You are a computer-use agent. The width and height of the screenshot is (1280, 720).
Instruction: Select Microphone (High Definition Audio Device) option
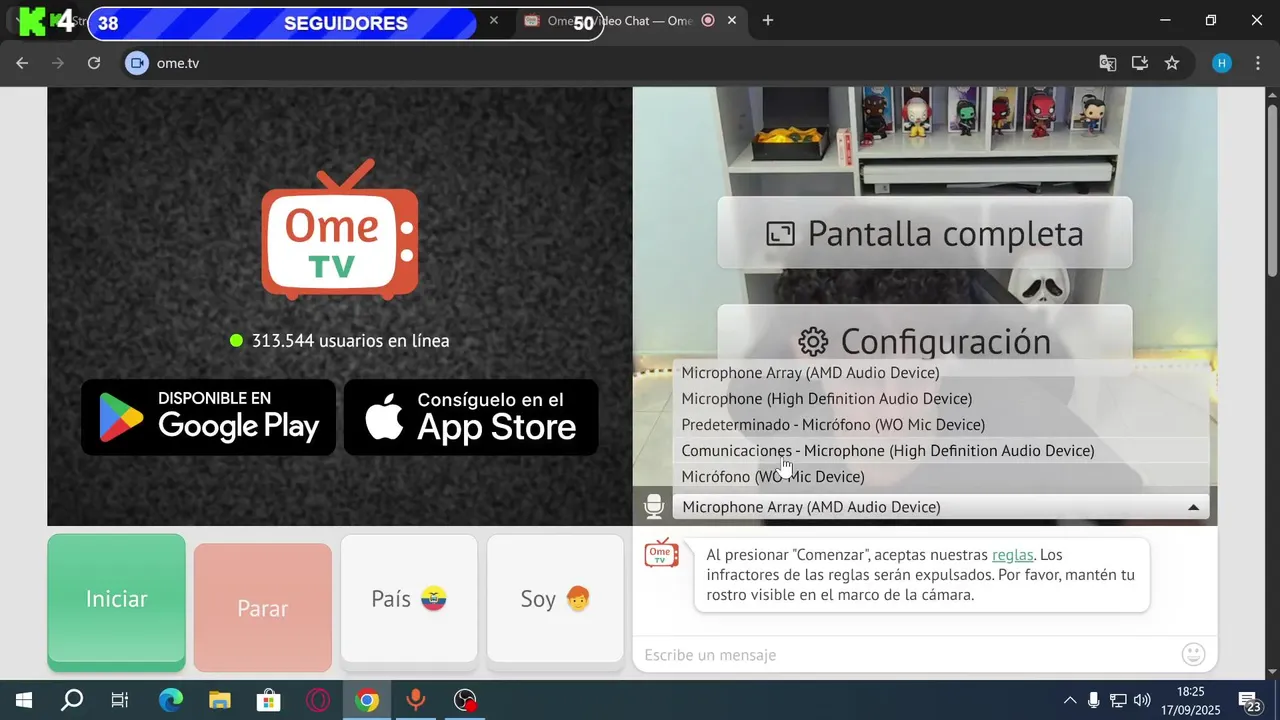point(941,399)
